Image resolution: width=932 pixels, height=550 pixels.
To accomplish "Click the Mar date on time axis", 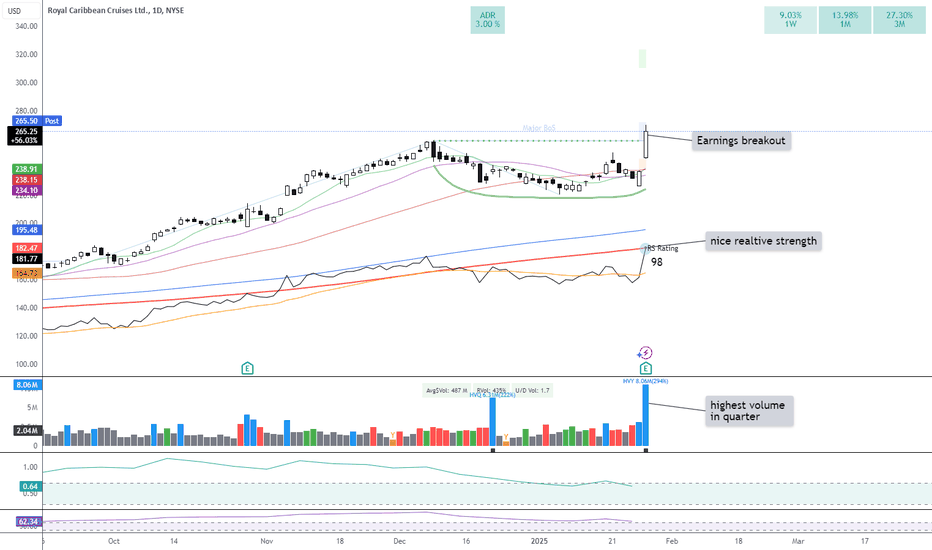I will (x=798, y=541).
